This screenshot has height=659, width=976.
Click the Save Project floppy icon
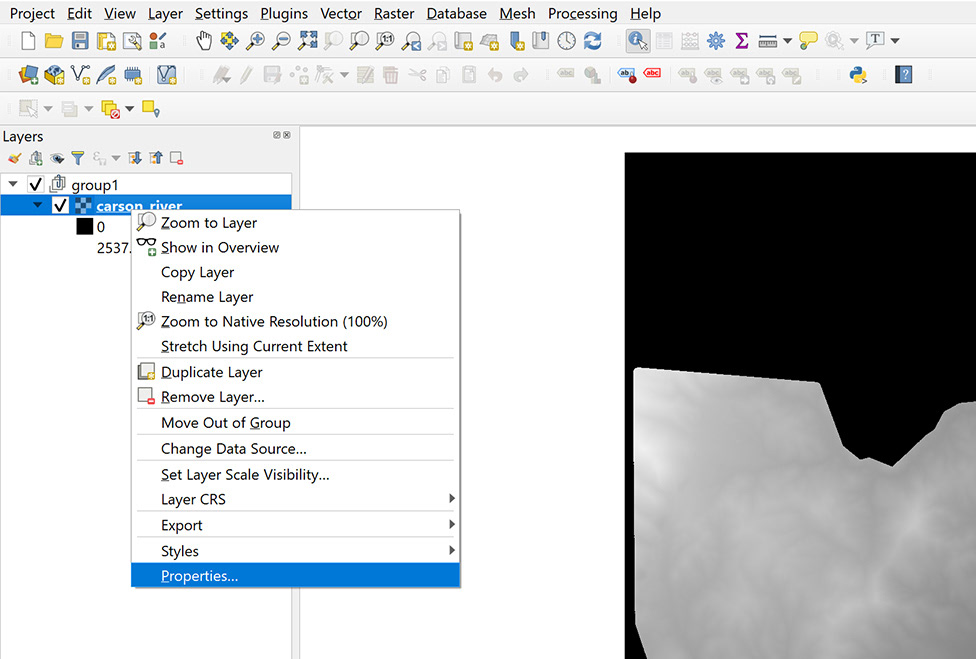click(80, 41)
